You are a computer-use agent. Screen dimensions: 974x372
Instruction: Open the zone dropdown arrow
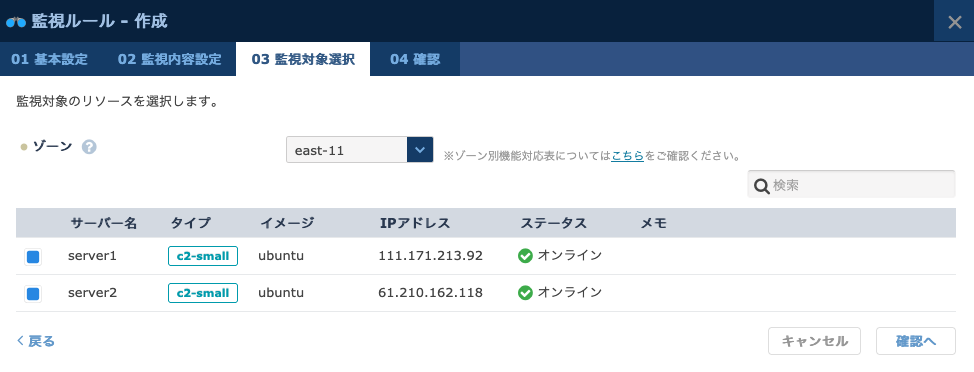420,150
